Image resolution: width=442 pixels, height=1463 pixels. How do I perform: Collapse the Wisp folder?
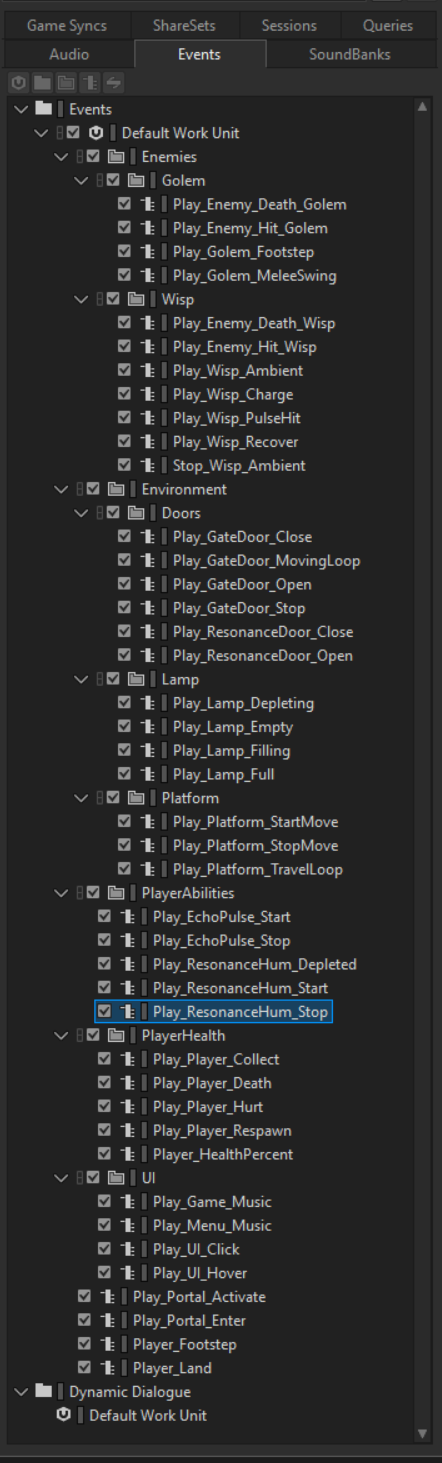pyautogui.click(x=81, y=299)
